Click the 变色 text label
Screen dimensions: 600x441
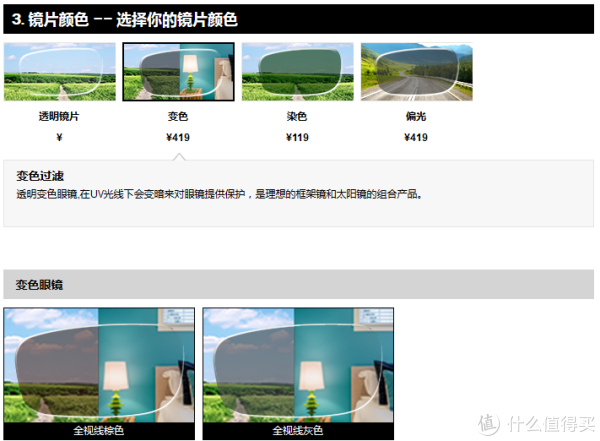[x=178, y=117]
